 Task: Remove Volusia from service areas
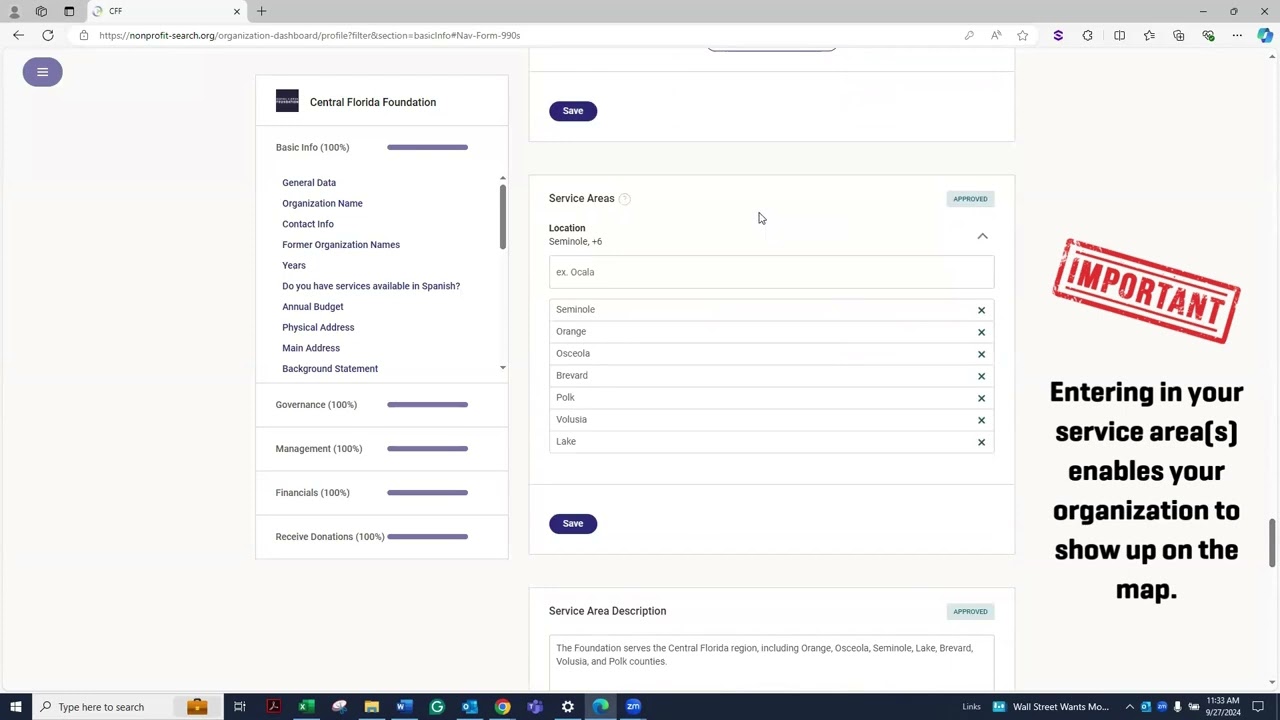981,420
